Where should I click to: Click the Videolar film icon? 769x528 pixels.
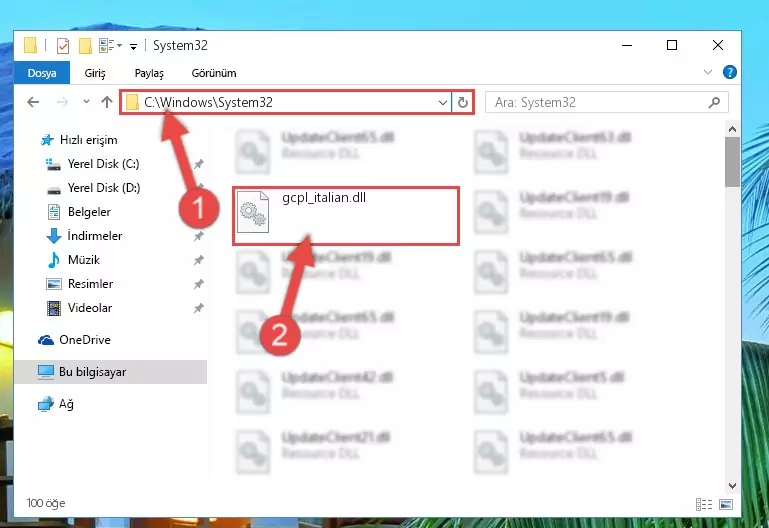[54, 308]
